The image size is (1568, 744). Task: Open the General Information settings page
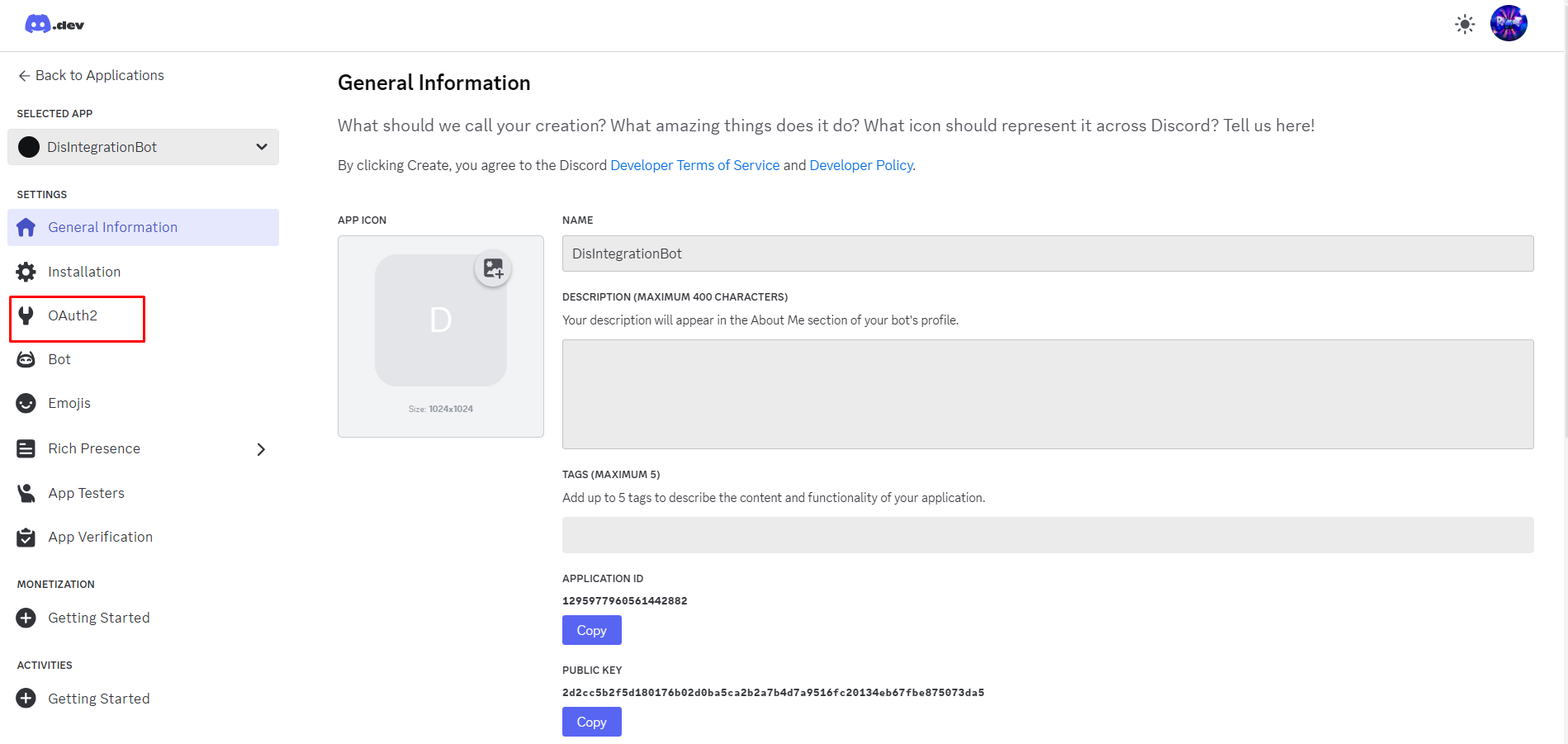(x=144, y=227)
